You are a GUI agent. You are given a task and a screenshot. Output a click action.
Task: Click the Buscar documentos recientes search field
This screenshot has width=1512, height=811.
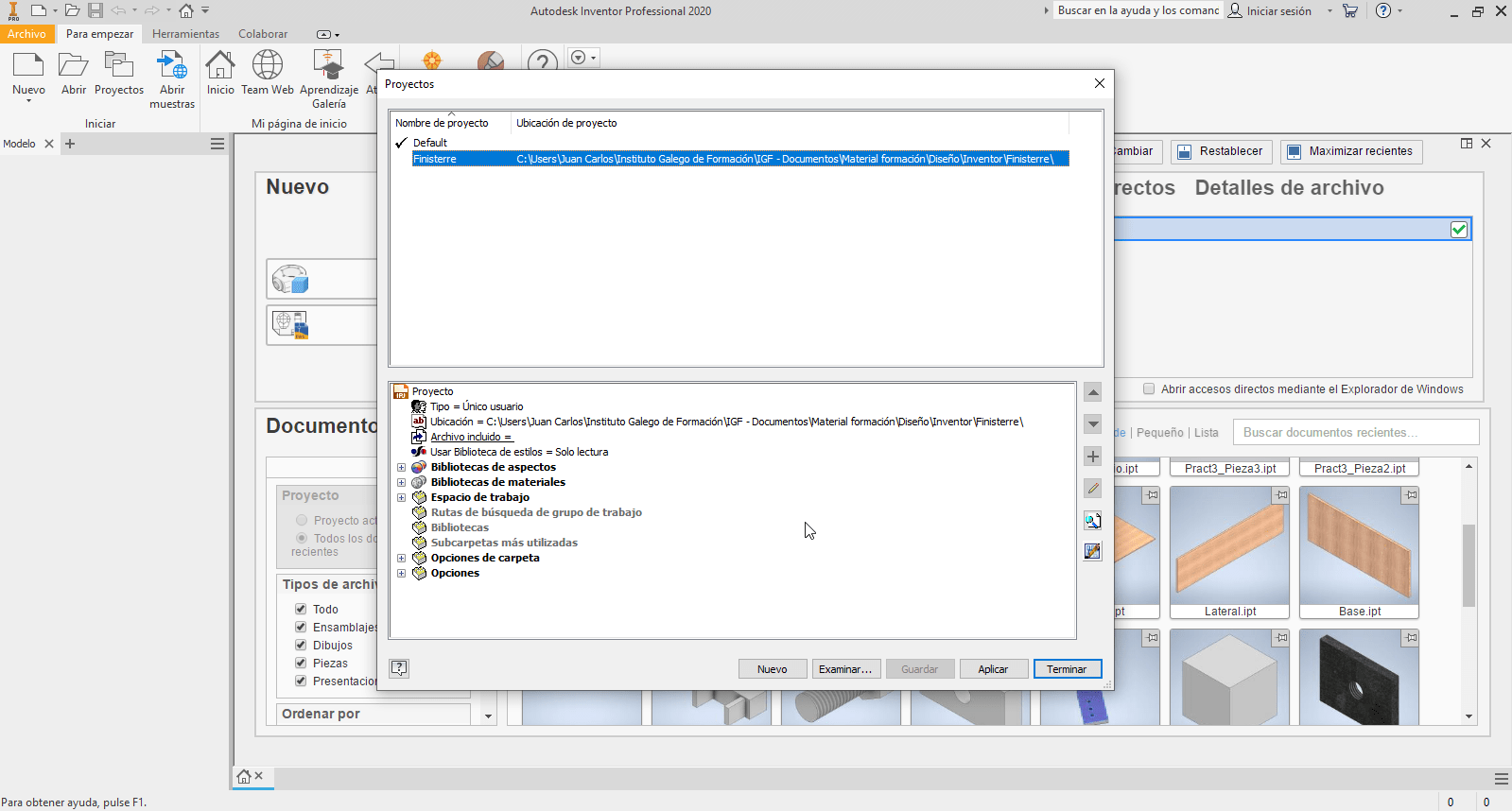[x=1356, y=432]
